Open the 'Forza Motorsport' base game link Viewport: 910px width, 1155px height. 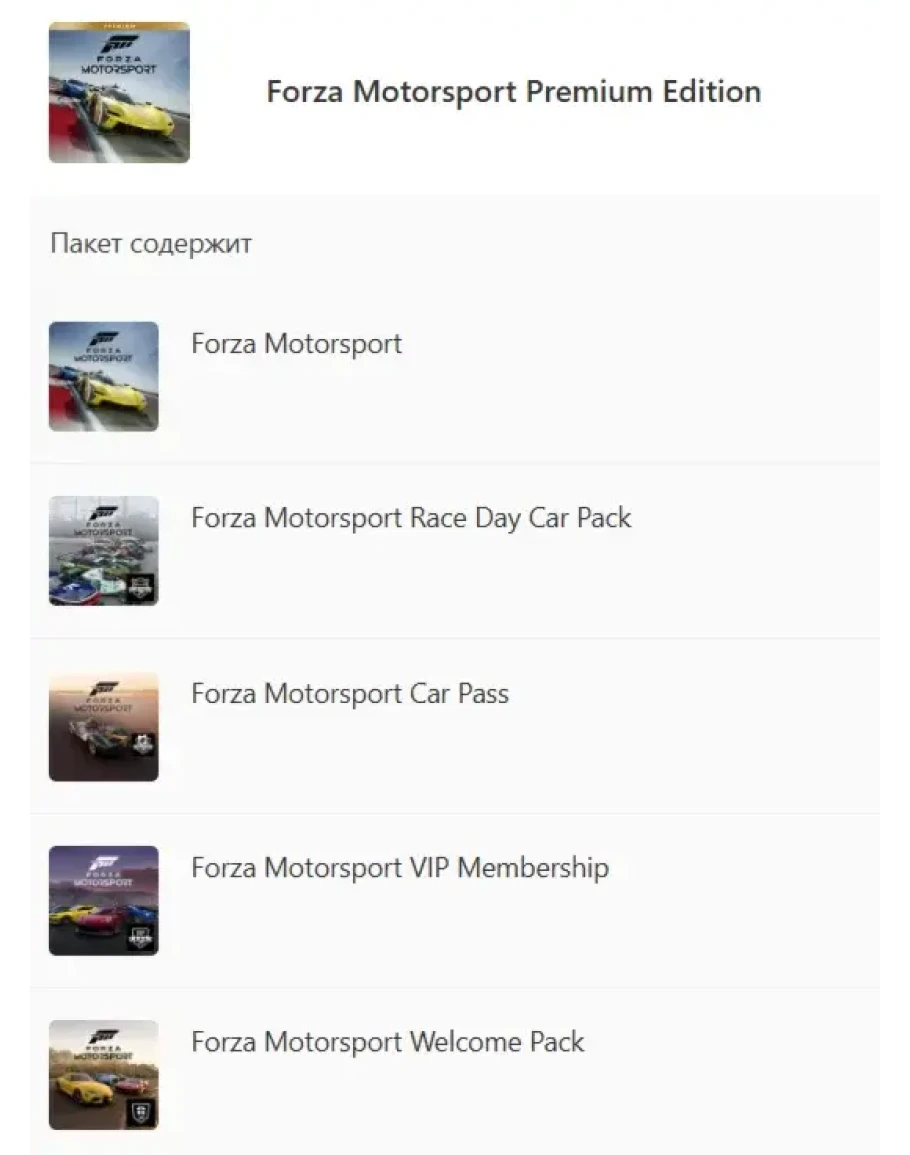296,344
